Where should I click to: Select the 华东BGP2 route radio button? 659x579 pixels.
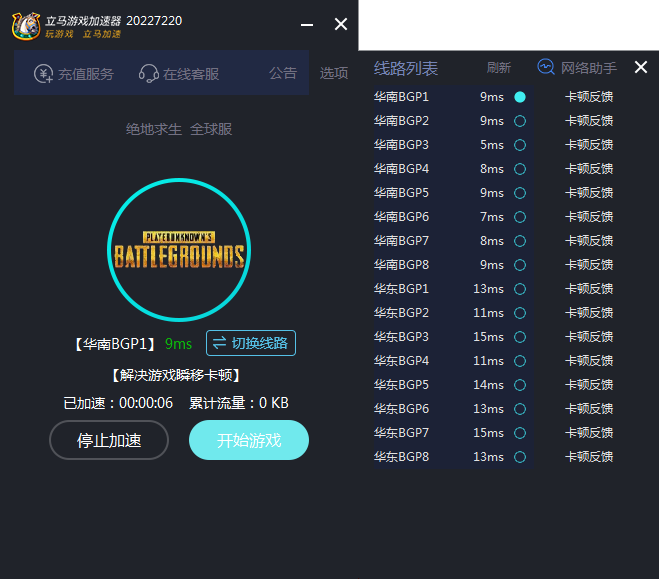pyautogui.click(x=520, y=313)
